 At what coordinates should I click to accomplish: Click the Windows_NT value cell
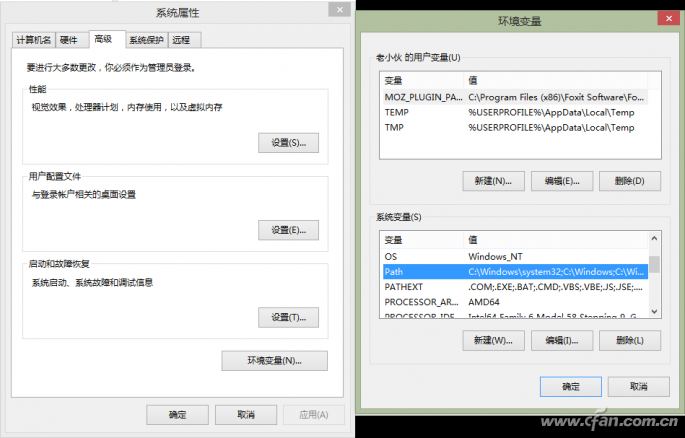click(x=495, y=256)
